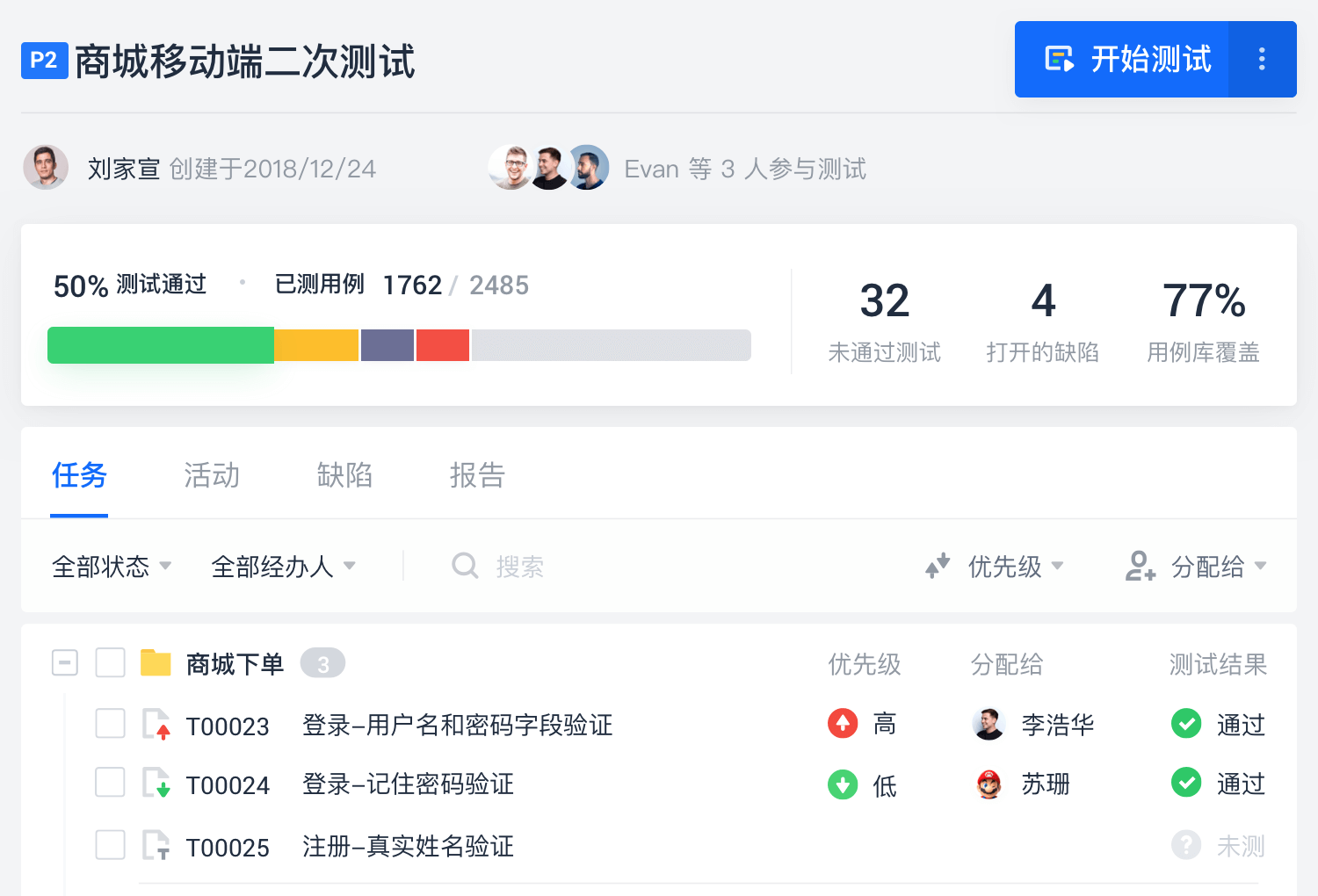Viewport: 1318px width, 896px height.
Task: Click the 创建于2018/12/24 creation date text
Action: (x=272, y=169)
